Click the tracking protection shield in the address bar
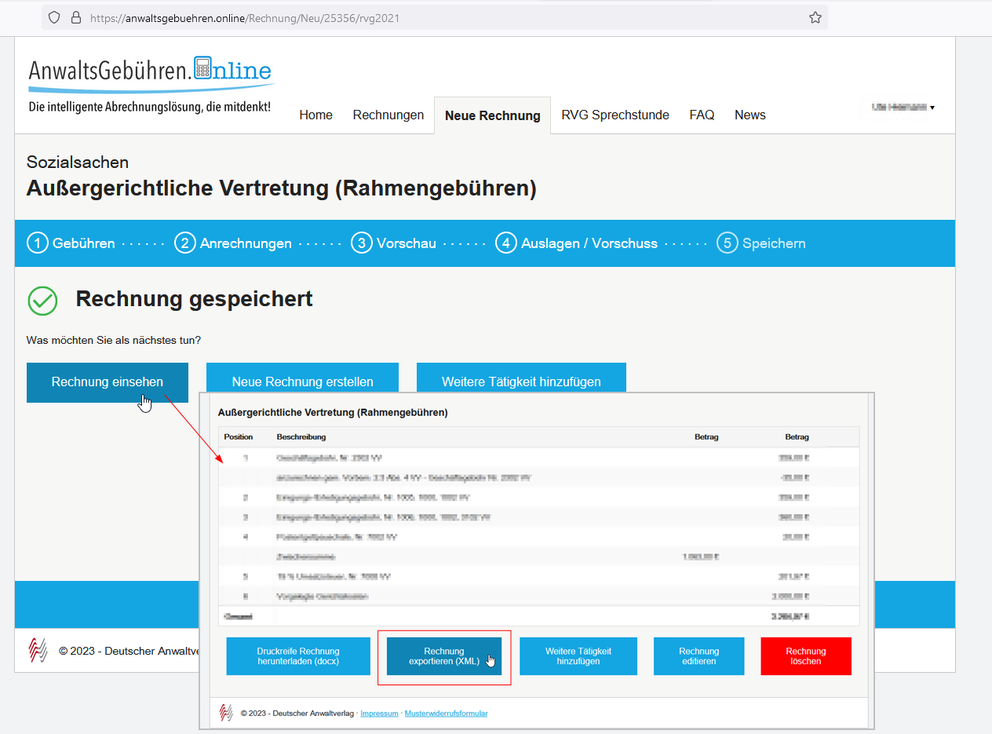Viewport: 992px width, 734px height. 54,16
